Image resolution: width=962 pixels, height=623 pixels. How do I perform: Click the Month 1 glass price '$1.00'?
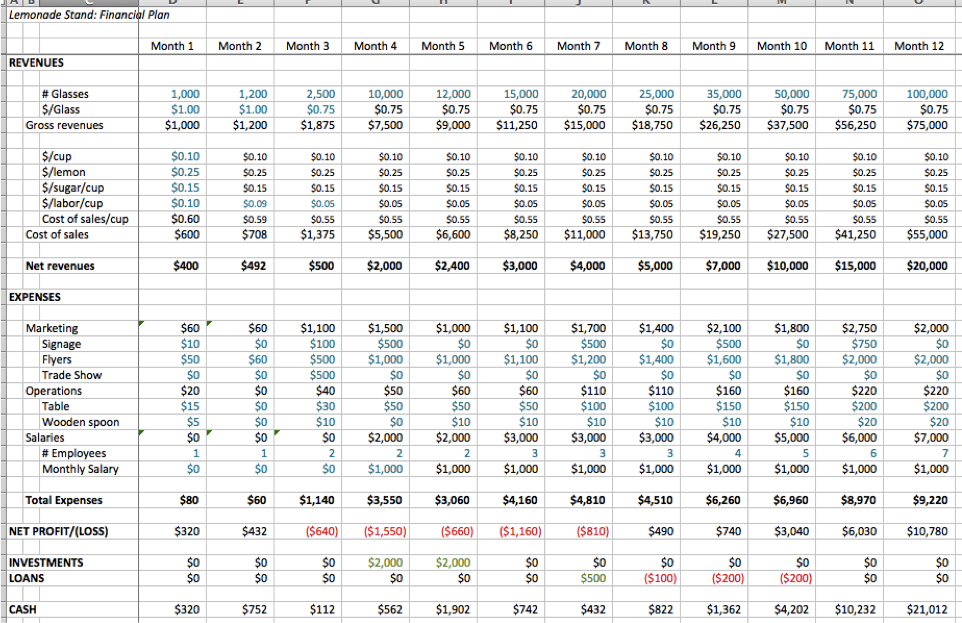(185, 109)
